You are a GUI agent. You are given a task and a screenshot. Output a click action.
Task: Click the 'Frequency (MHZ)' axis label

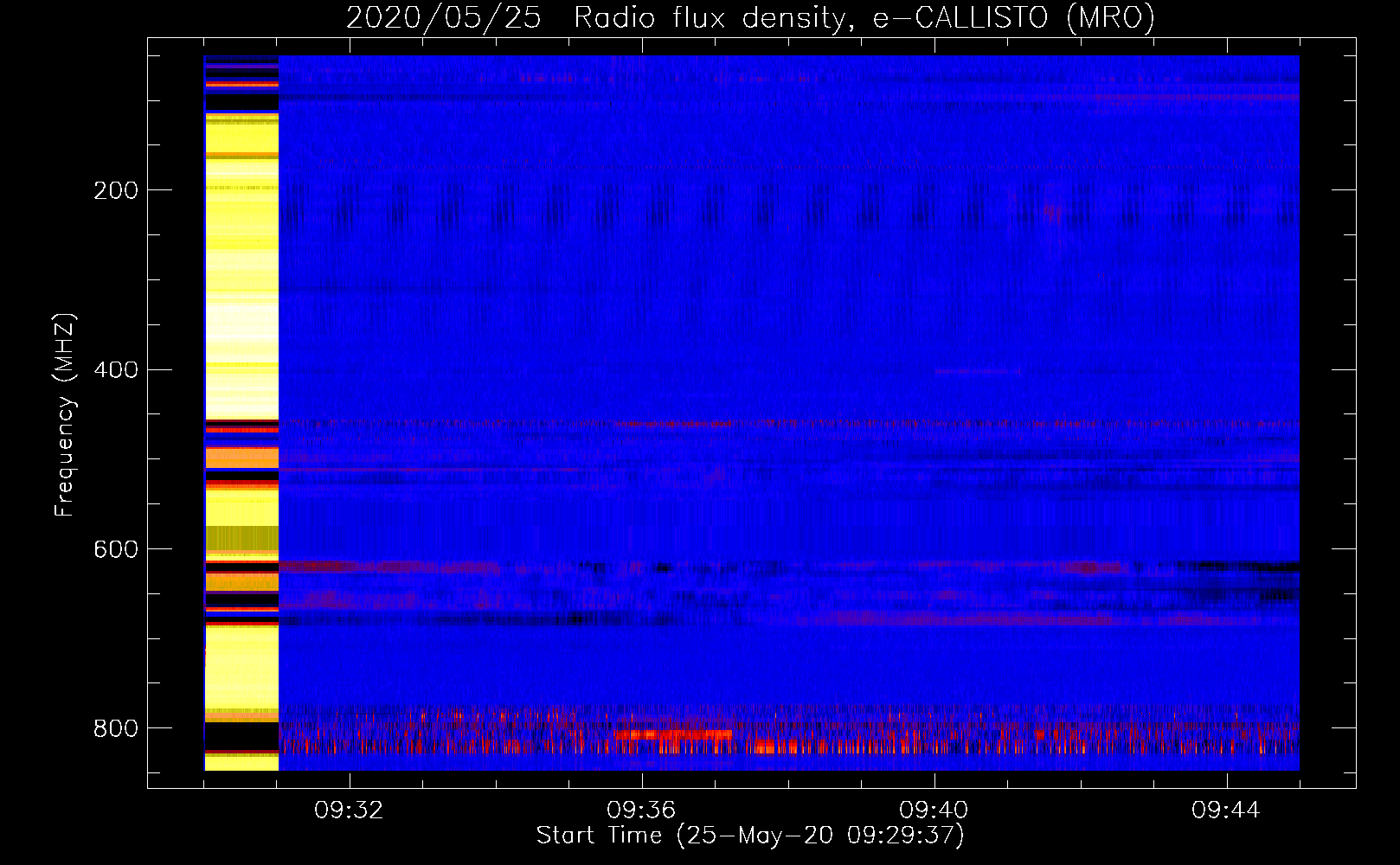tap(65, 415)
